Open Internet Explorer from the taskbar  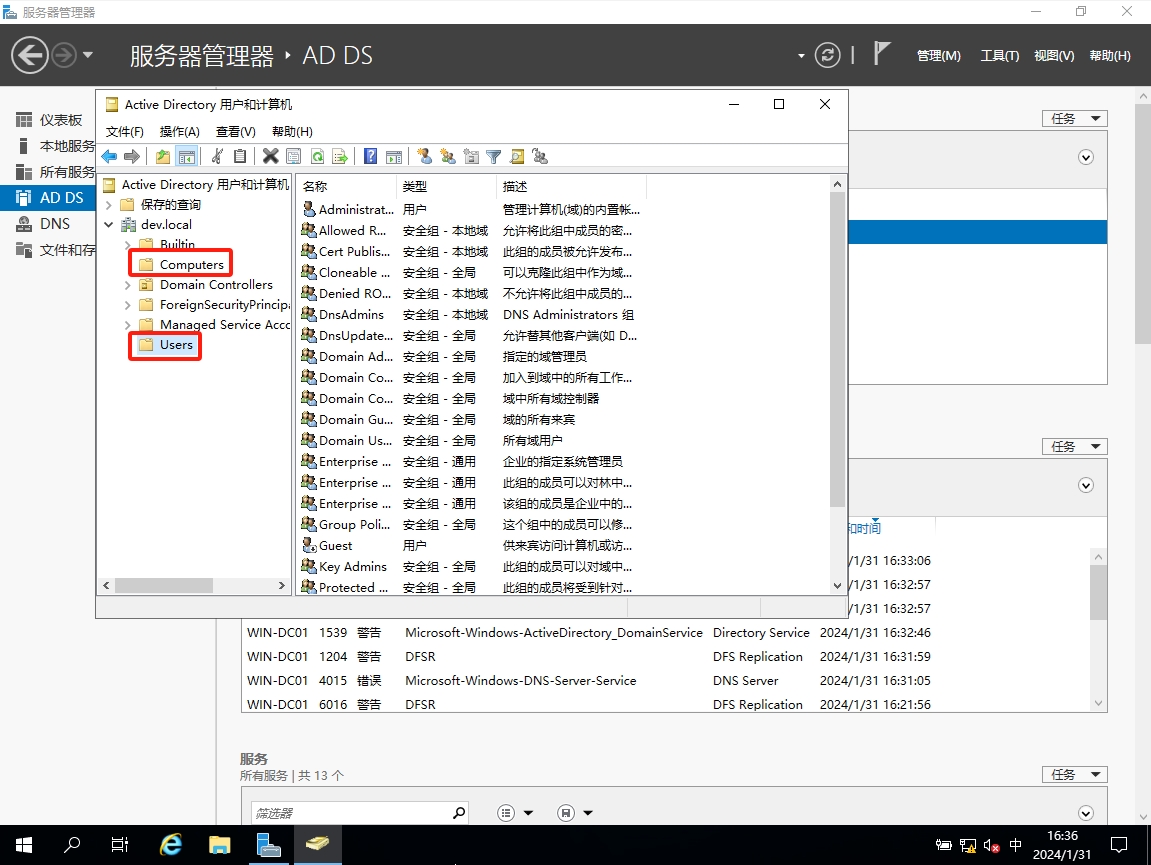(x=171, y=845)
